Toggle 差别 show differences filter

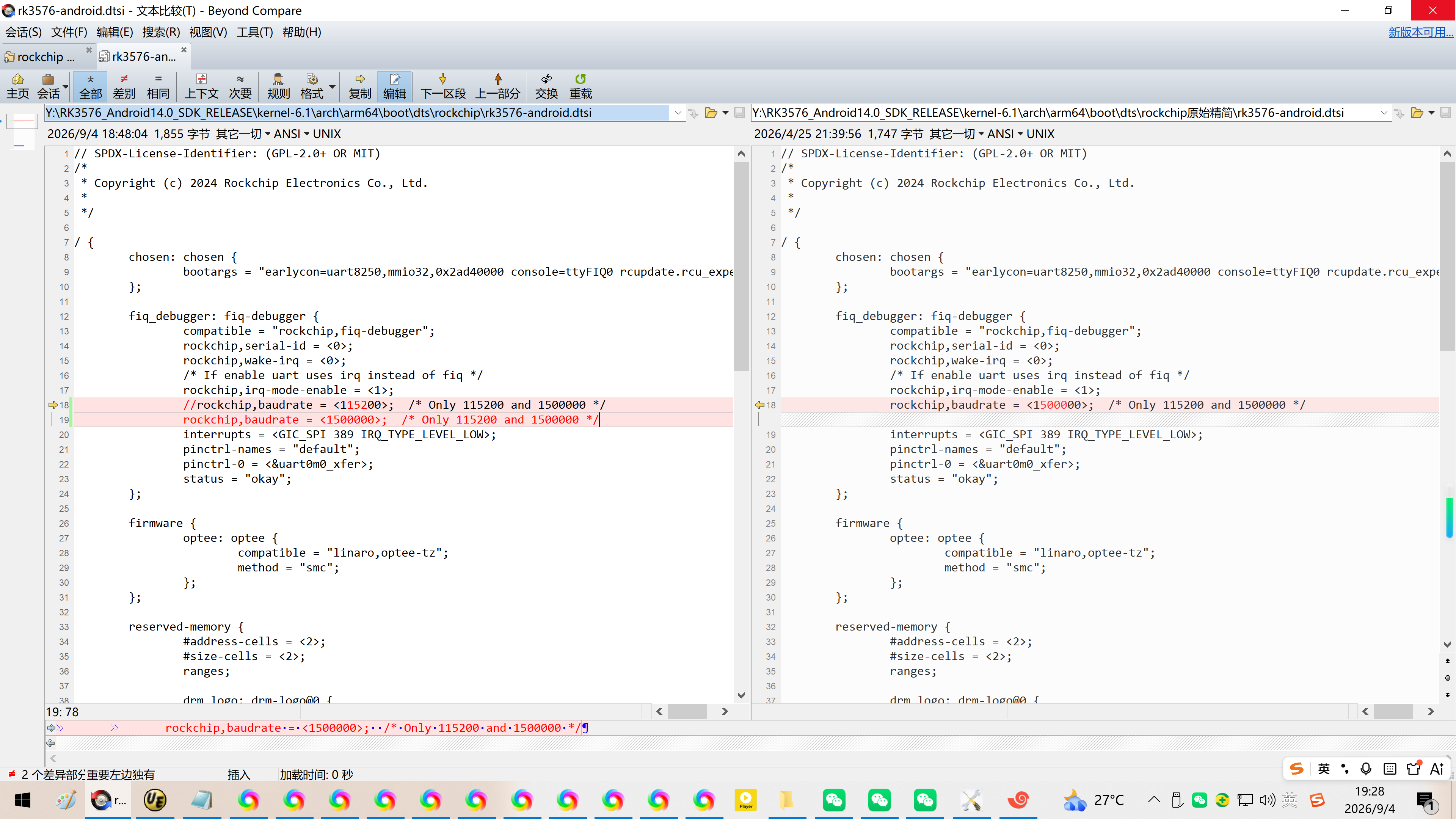124,86
